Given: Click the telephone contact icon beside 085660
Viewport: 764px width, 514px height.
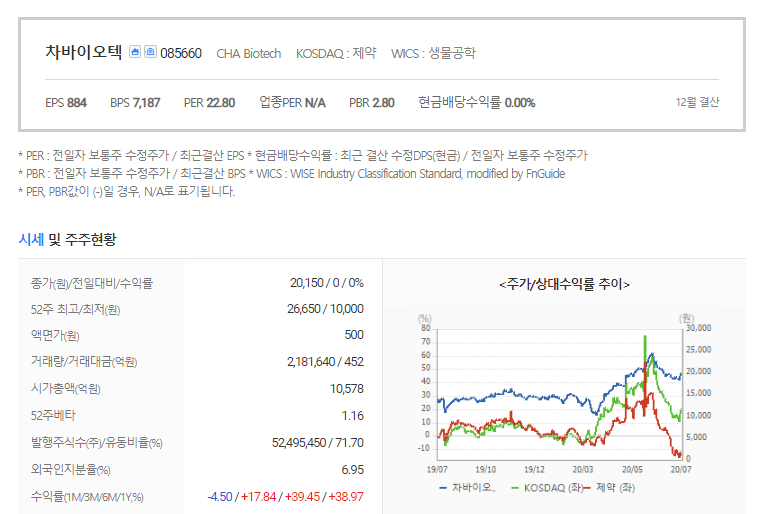Looking at the screenshot, I should pyautogui.click(x=151, y=52).
